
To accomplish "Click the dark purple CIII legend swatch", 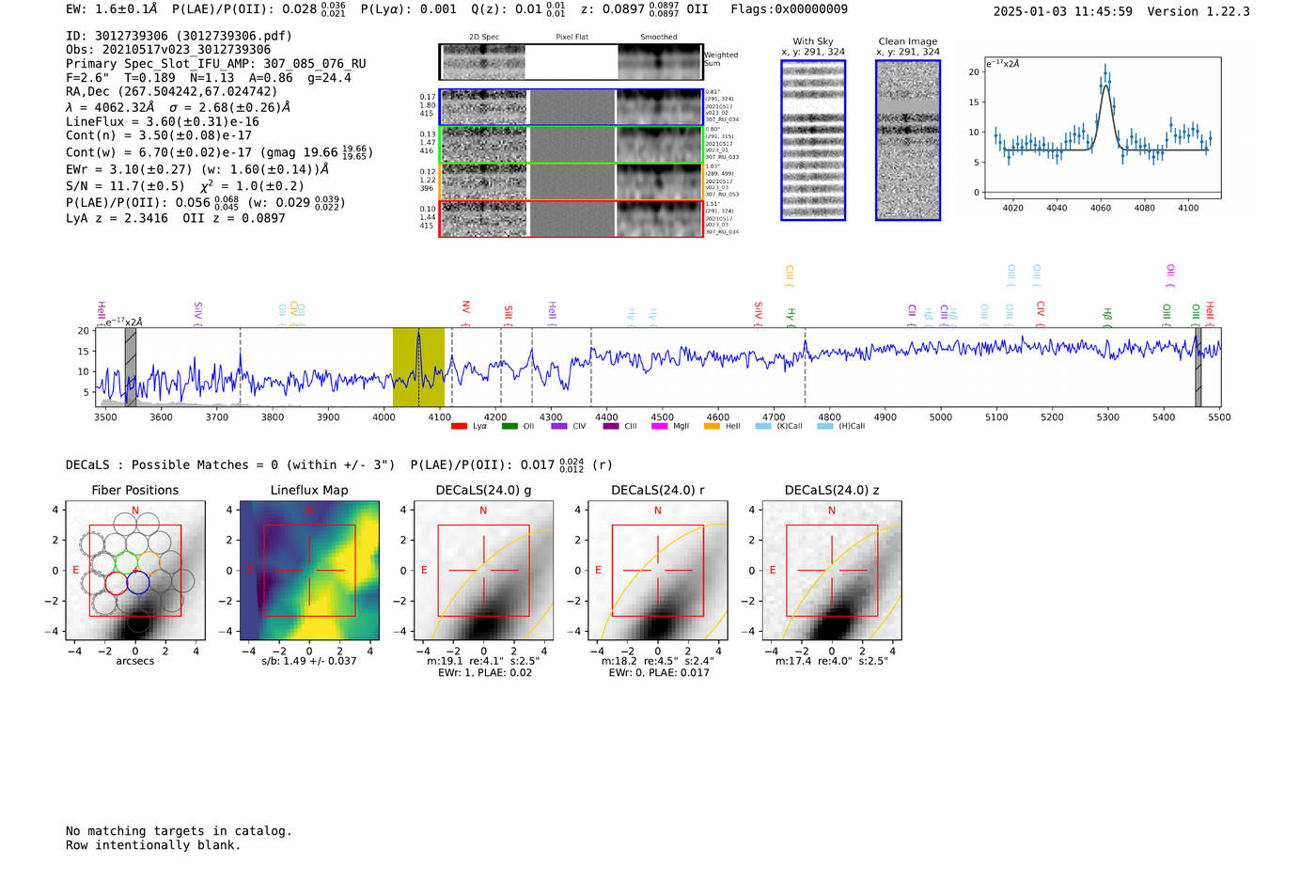I will (x=611, y=426).
